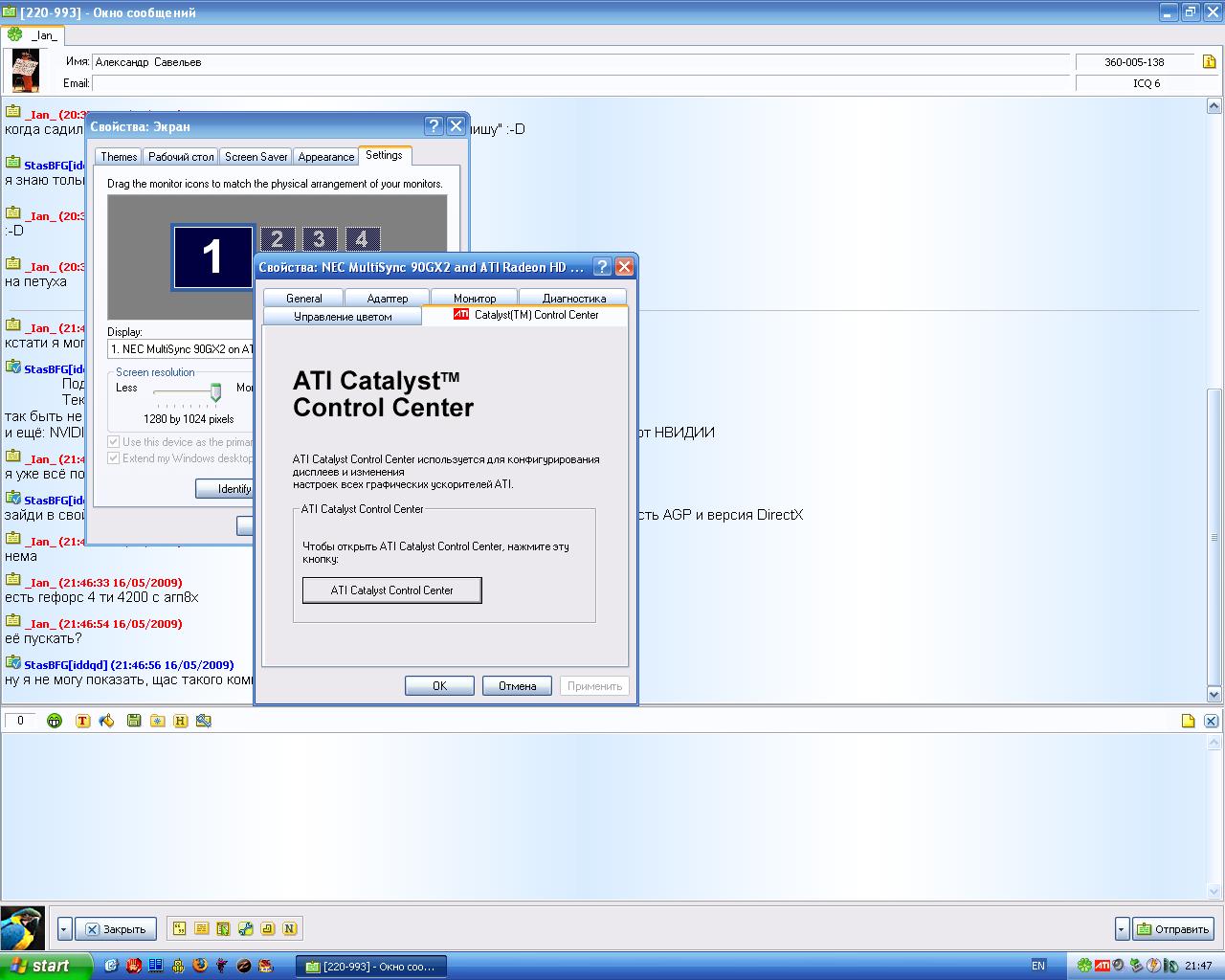The image size is (1225, 980).
Task: Click the red T font icon
Action: pos(82,721)
